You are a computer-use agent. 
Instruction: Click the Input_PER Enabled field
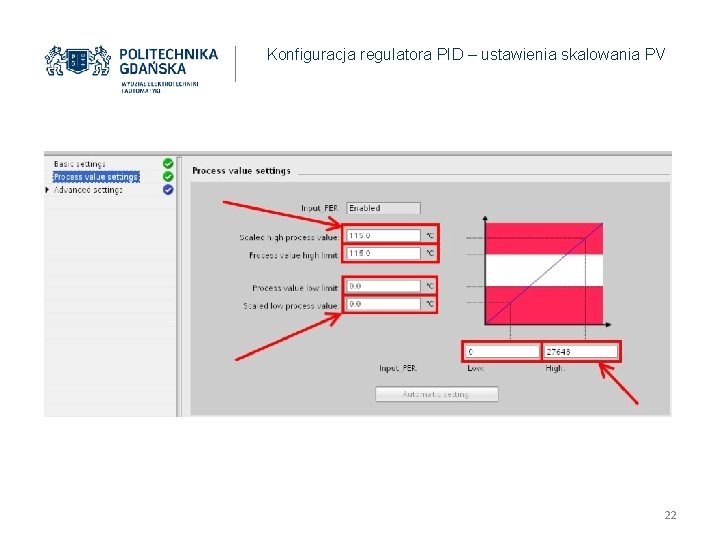click(383, 208)
